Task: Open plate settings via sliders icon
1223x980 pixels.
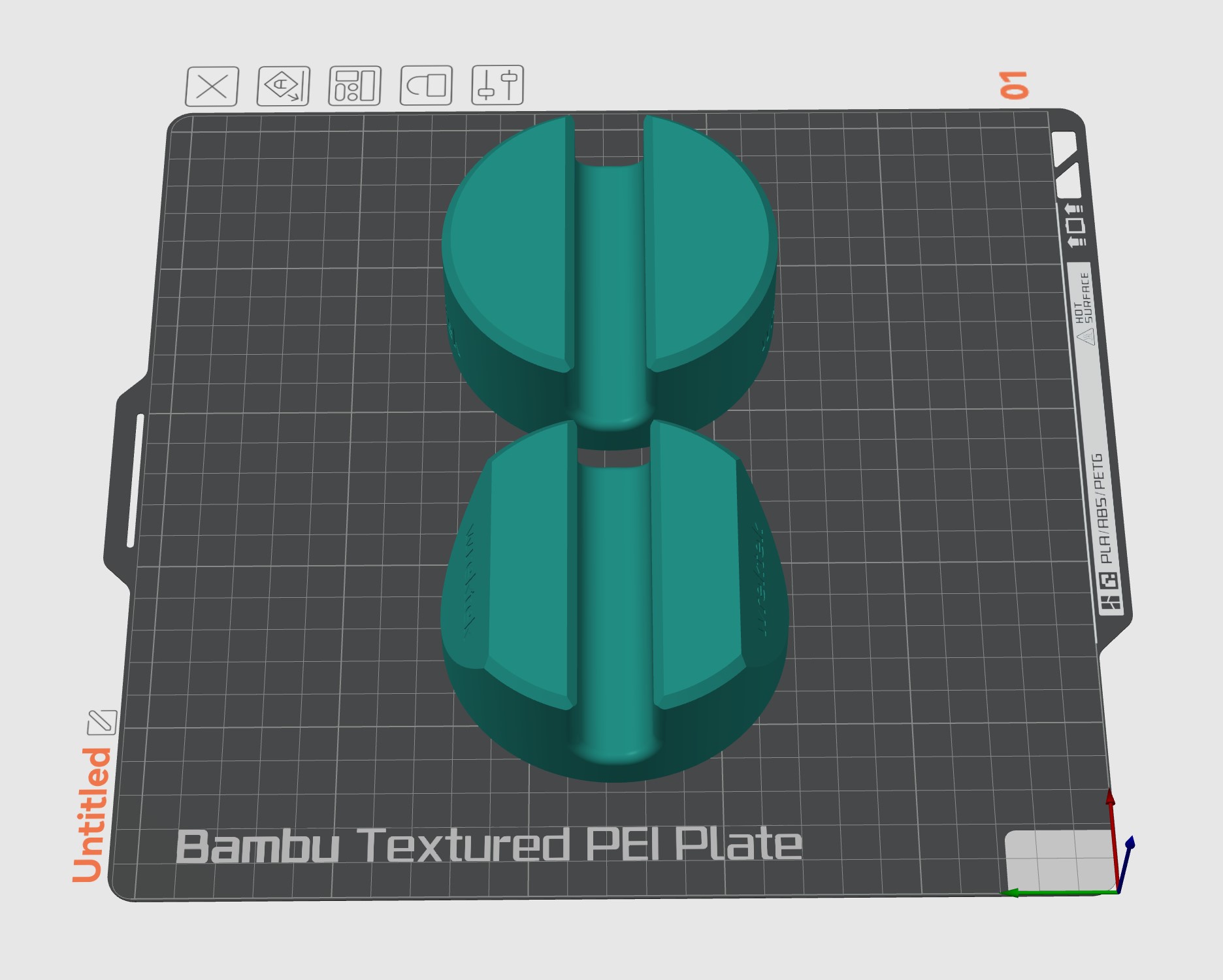Action: [497, 85]
